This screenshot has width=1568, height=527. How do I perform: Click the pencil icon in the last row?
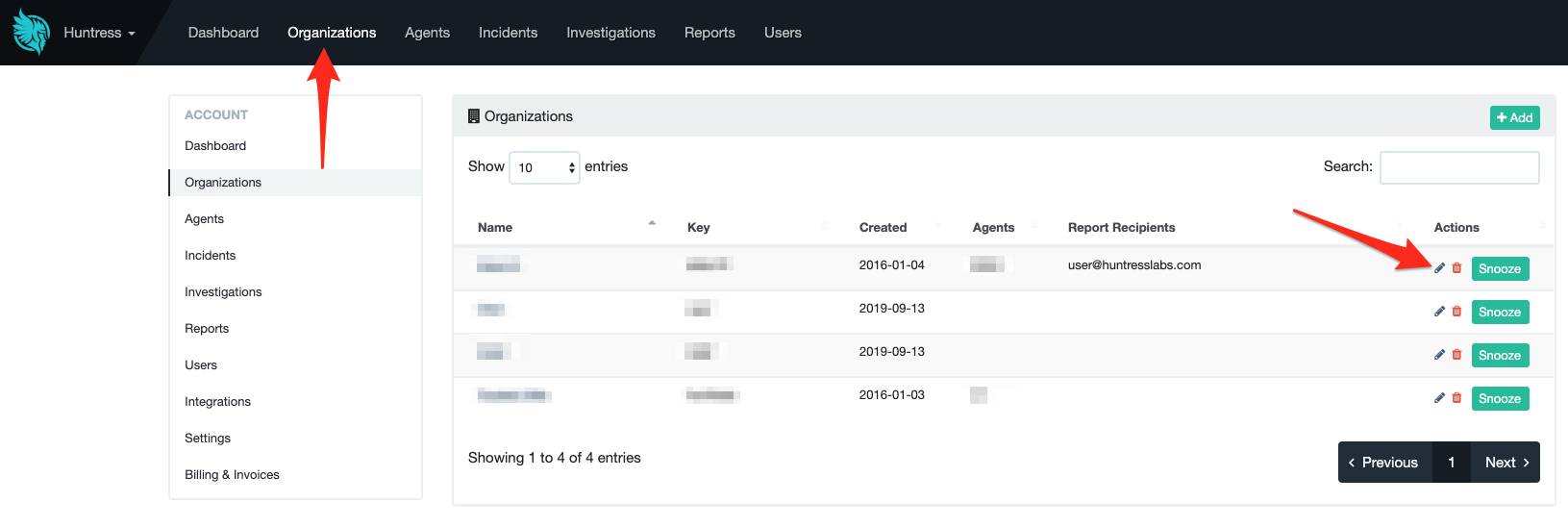[1439, 398]
